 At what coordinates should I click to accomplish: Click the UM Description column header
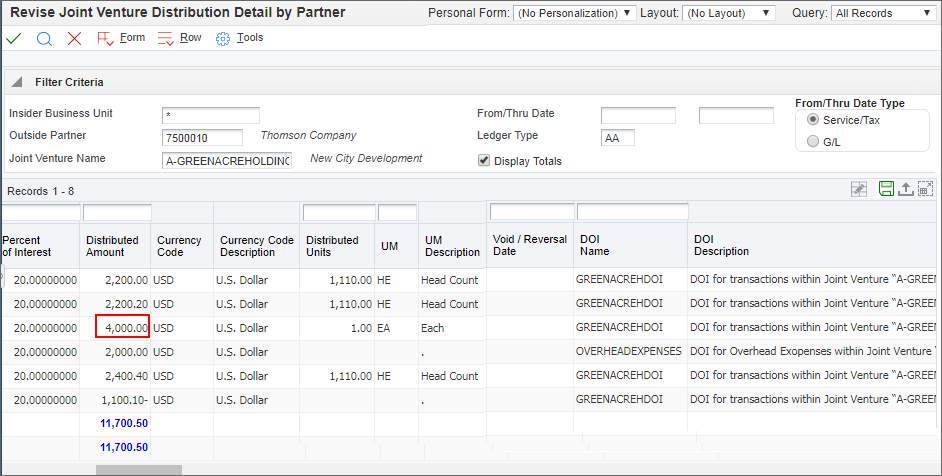point(452,246)
